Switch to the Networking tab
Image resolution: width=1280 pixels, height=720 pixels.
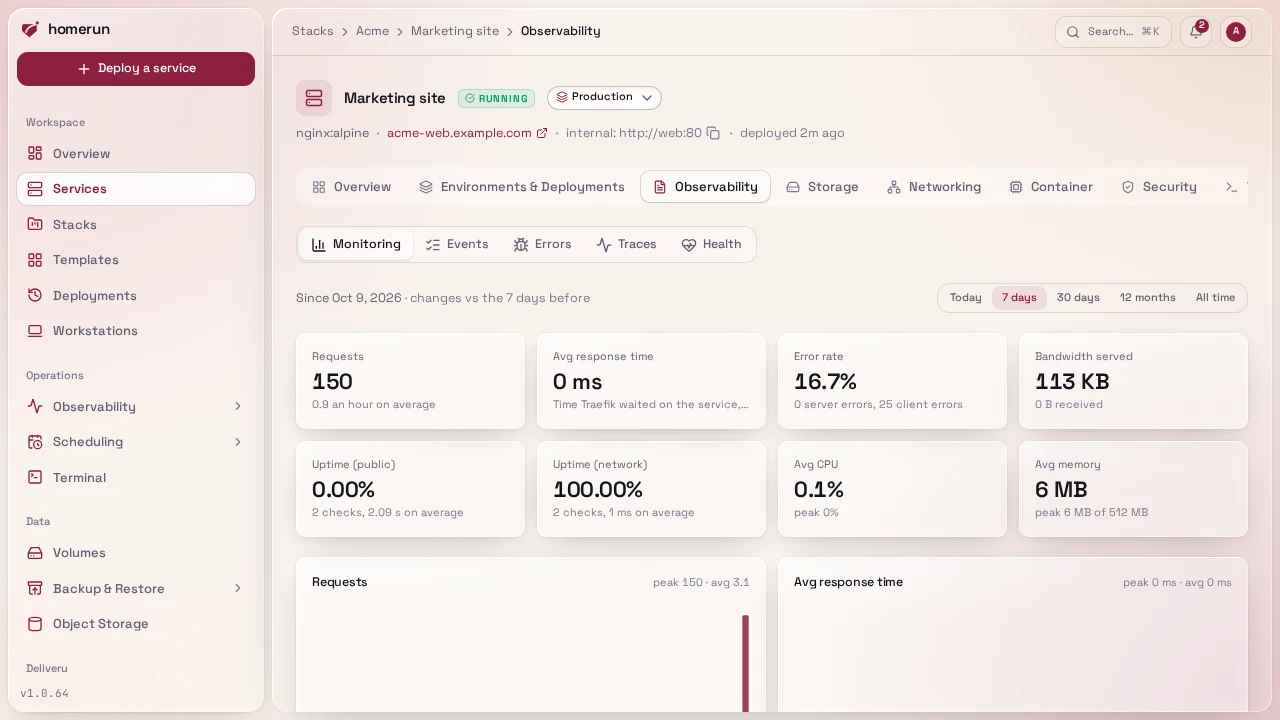(x=934, y=187)
